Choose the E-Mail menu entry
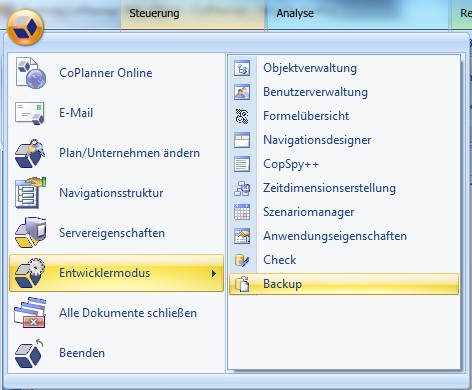This screenshot has height=390, width=472. click(116, 113)
